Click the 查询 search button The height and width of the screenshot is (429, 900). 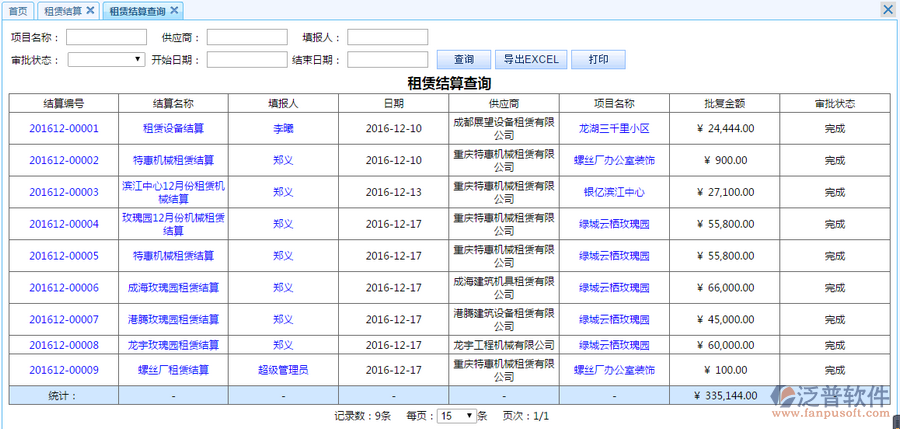[x=464, y=60]
